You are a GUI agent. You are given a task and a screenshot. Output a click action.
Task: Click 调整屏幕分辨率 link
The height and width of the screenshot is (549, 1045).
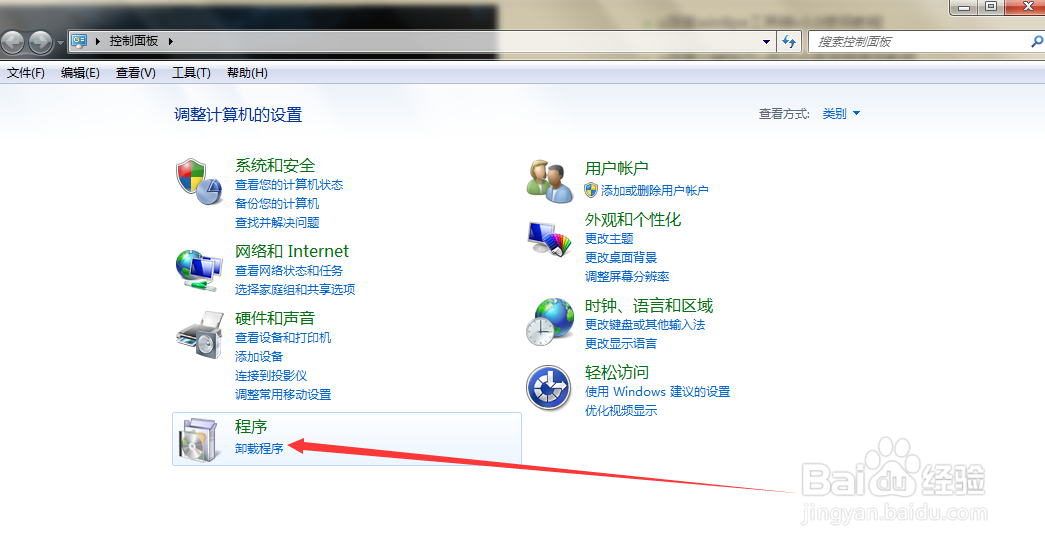tap(627, 276)
